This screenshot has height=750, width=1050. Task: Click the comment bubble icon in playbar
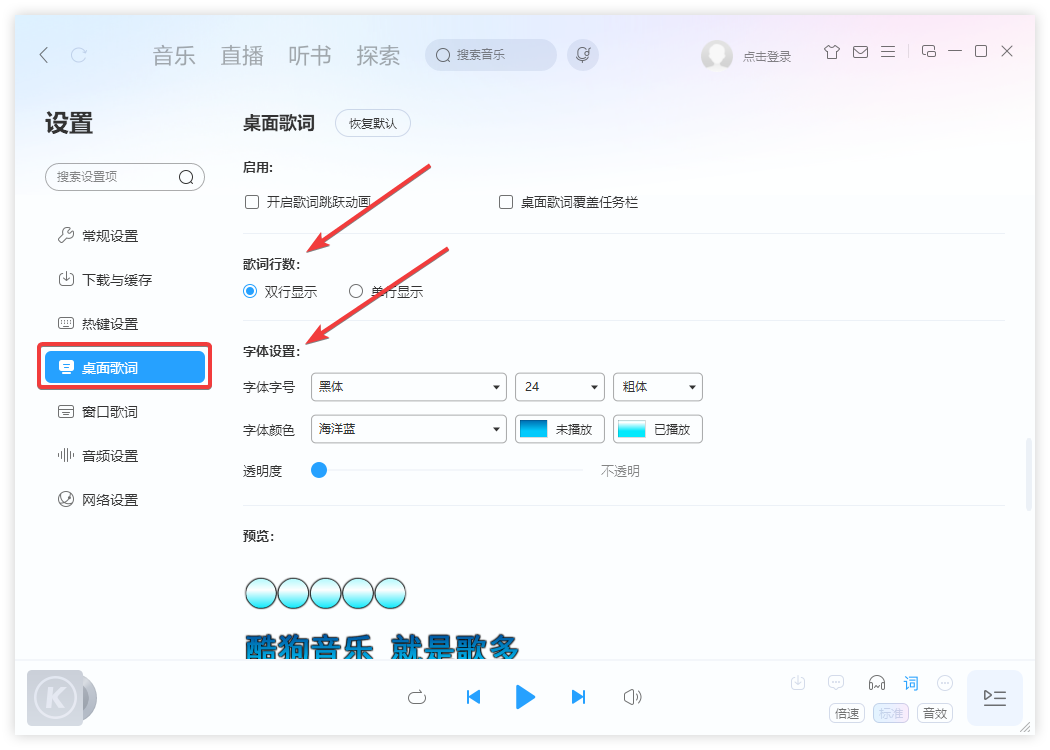[x=835, y=683]
